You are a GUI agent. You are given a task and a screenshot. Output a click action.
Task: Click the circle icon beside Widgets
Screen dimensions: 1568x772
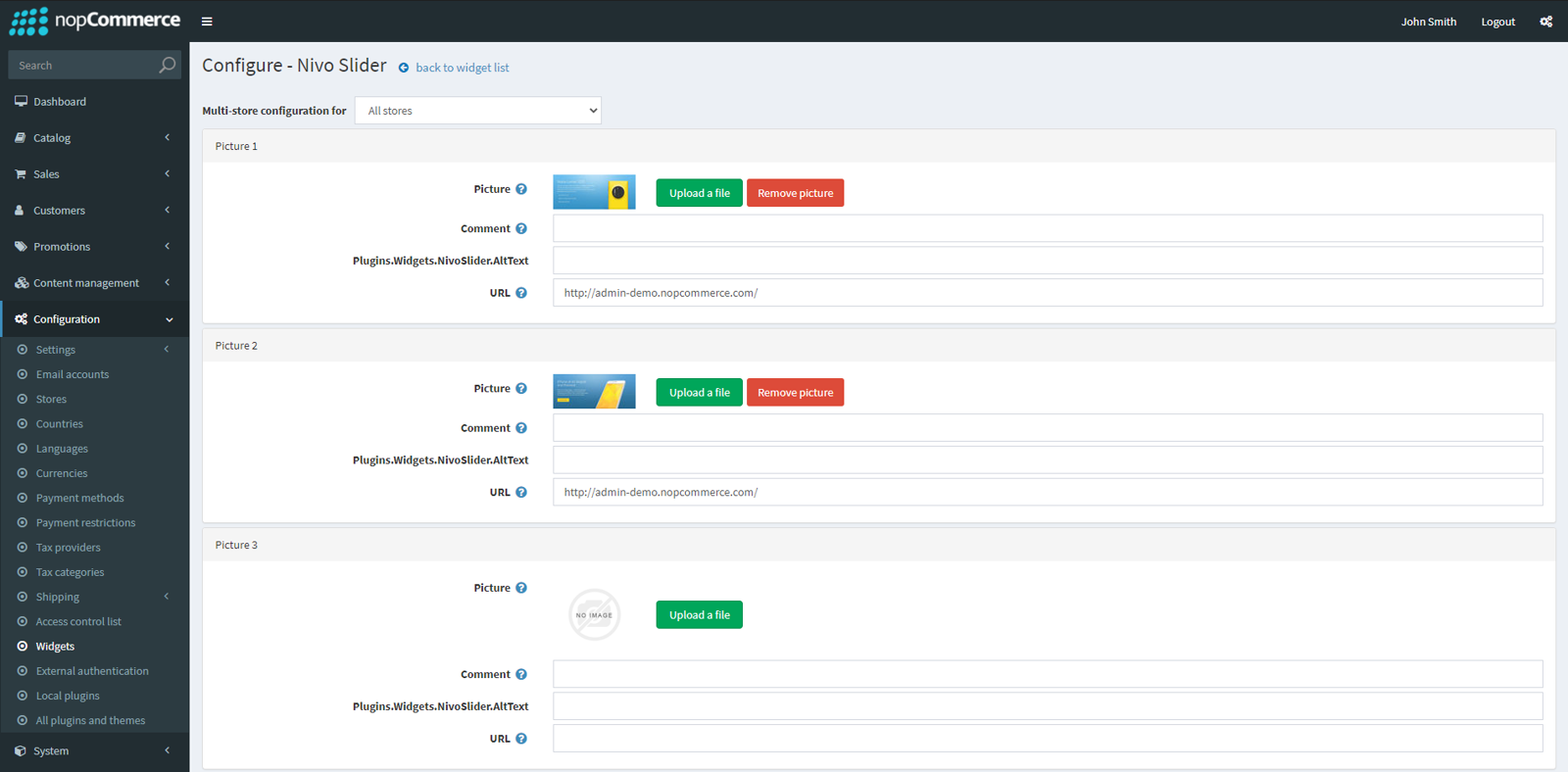point(23,647)
